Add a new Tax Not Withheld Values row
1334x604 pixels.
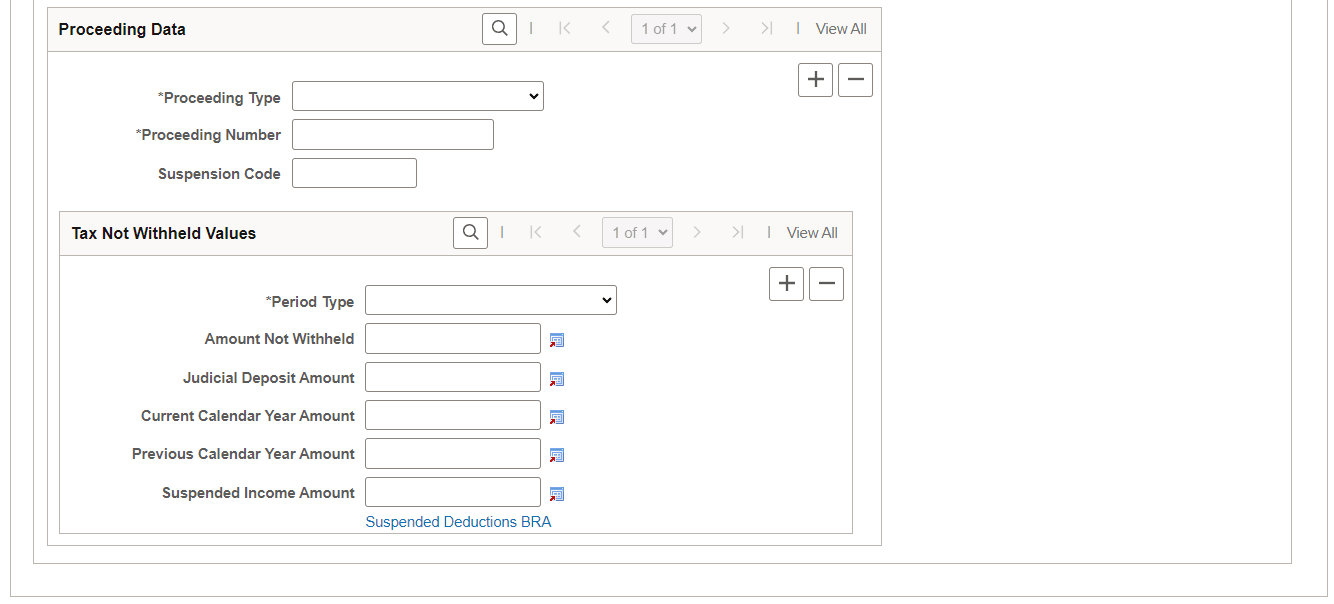787,284
